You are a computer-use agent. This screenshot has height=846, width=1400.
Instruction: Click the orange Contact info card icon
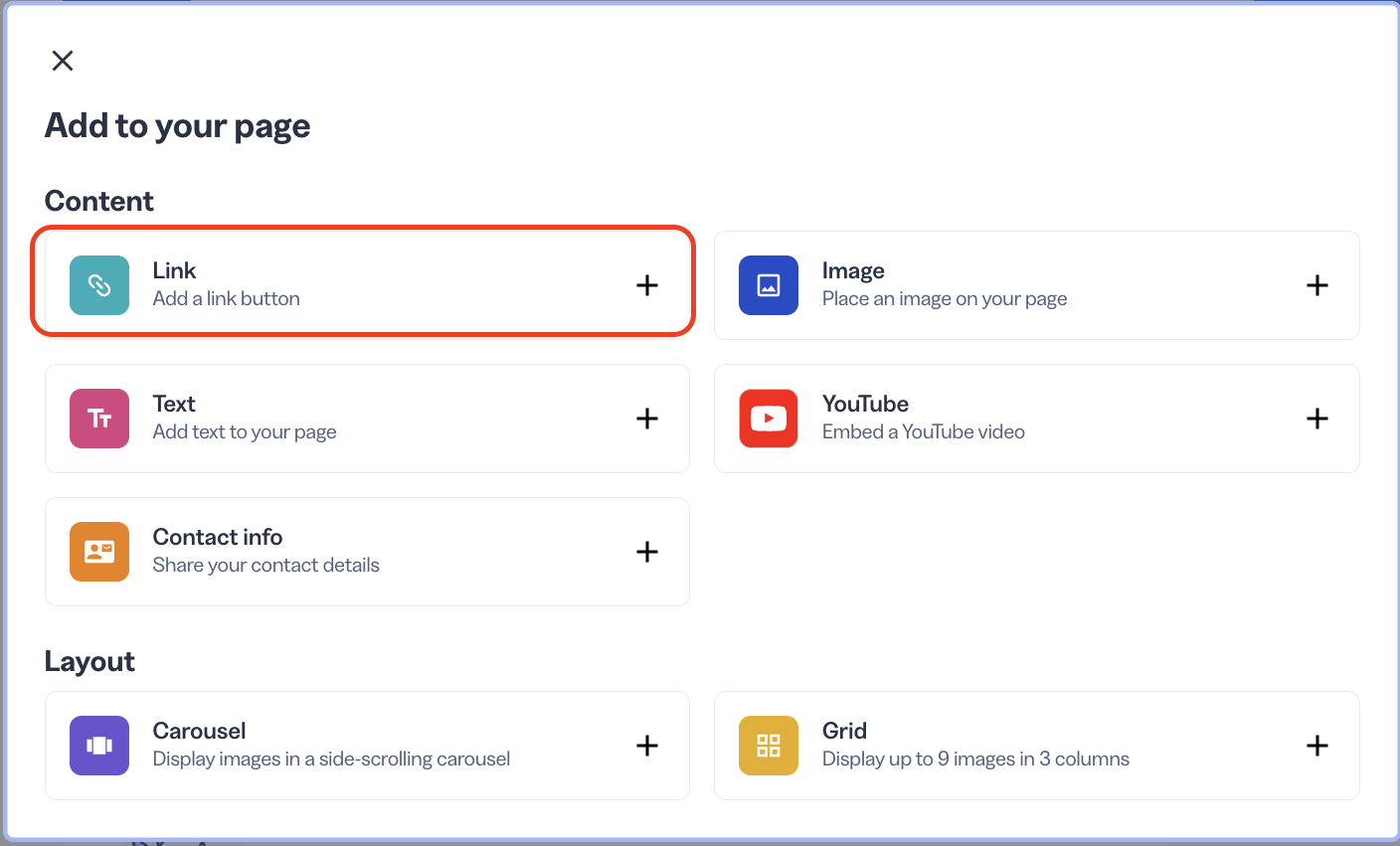pos(98,552)
